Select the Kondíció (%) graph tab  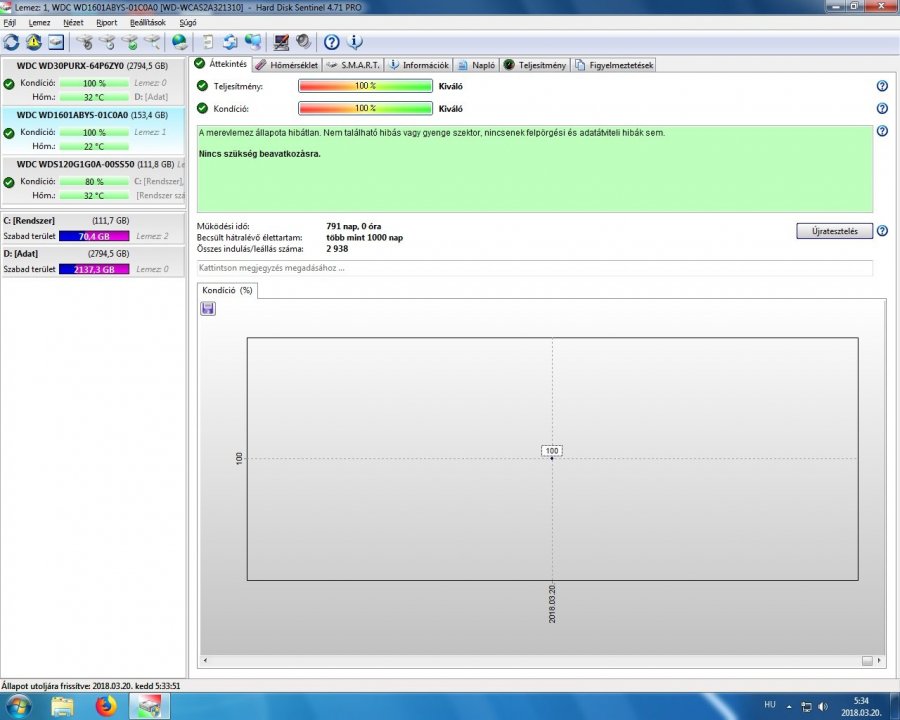tap(227, 291)
